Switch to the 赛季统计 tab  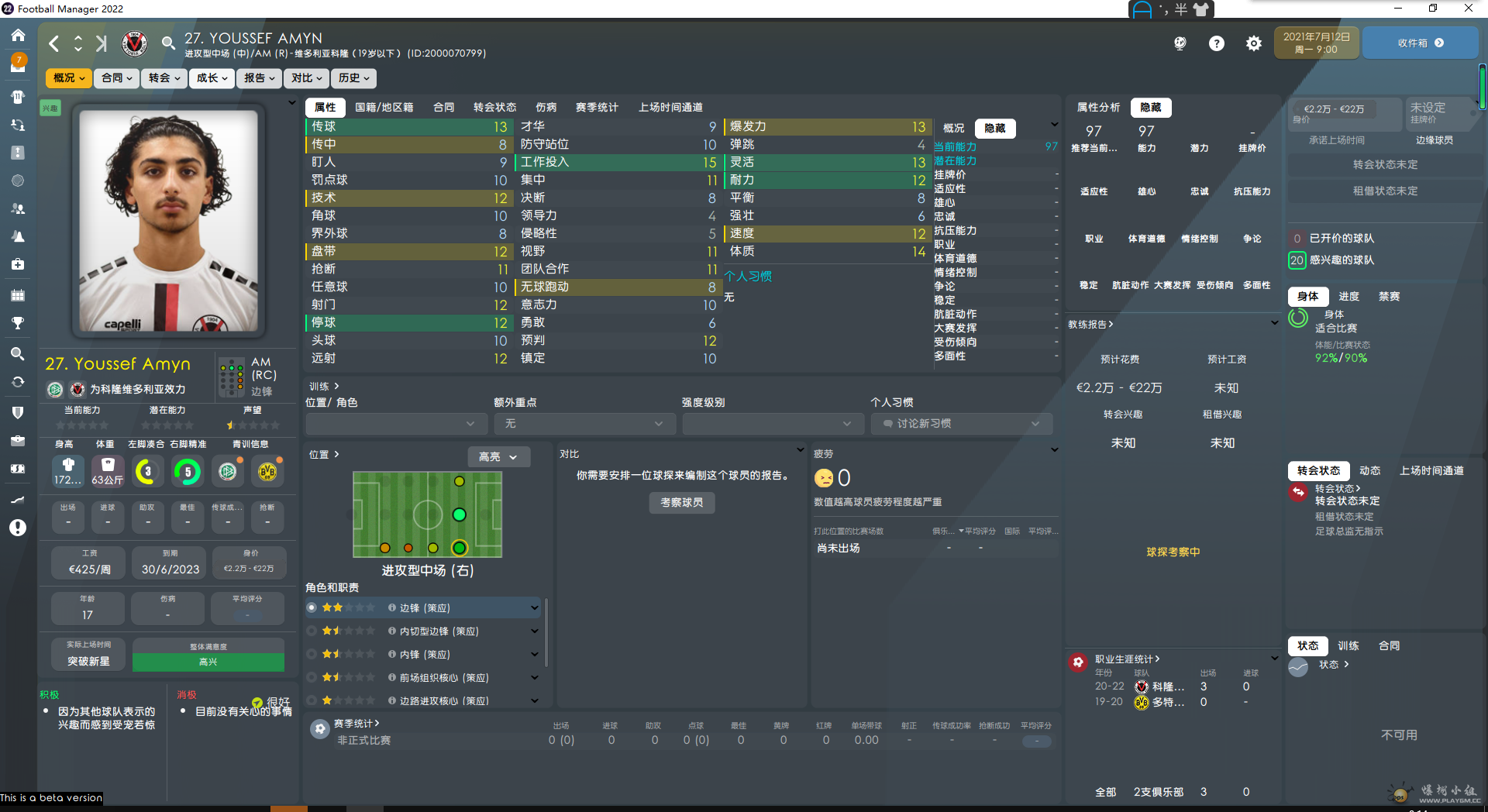click(x=597, y=108)
